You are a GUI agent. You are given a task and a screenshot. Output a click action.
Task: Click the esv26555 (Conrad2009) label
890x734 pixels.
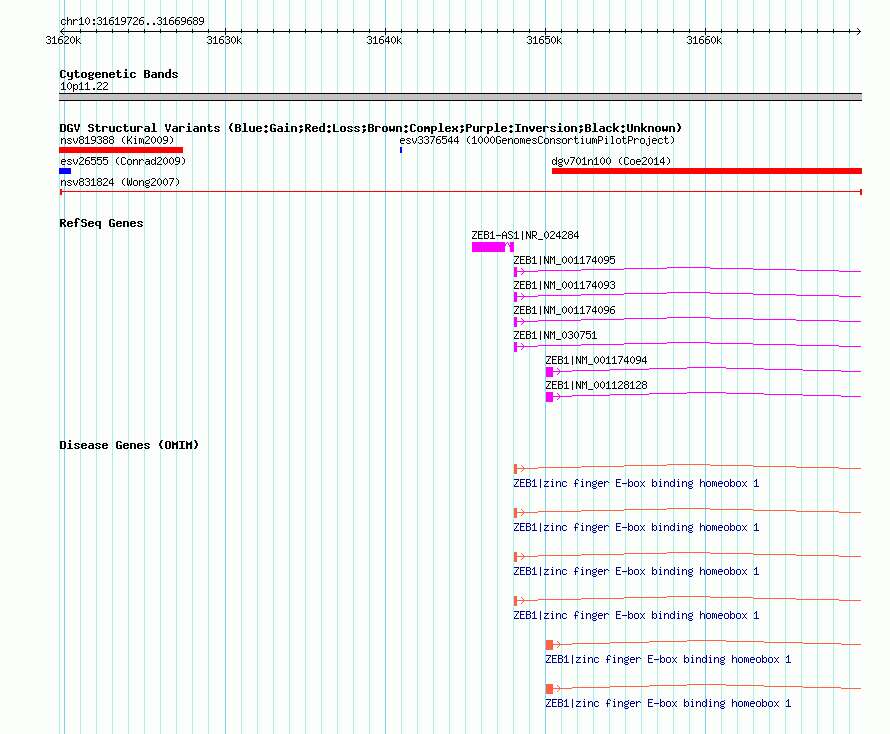click(x=123, y=161)
